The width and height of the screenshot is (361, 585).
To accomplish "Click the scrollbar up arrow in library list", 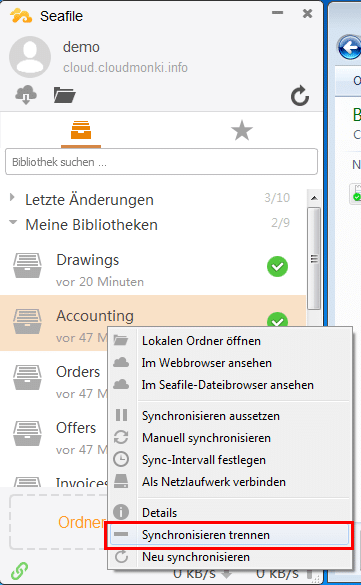I will (314, 198).
